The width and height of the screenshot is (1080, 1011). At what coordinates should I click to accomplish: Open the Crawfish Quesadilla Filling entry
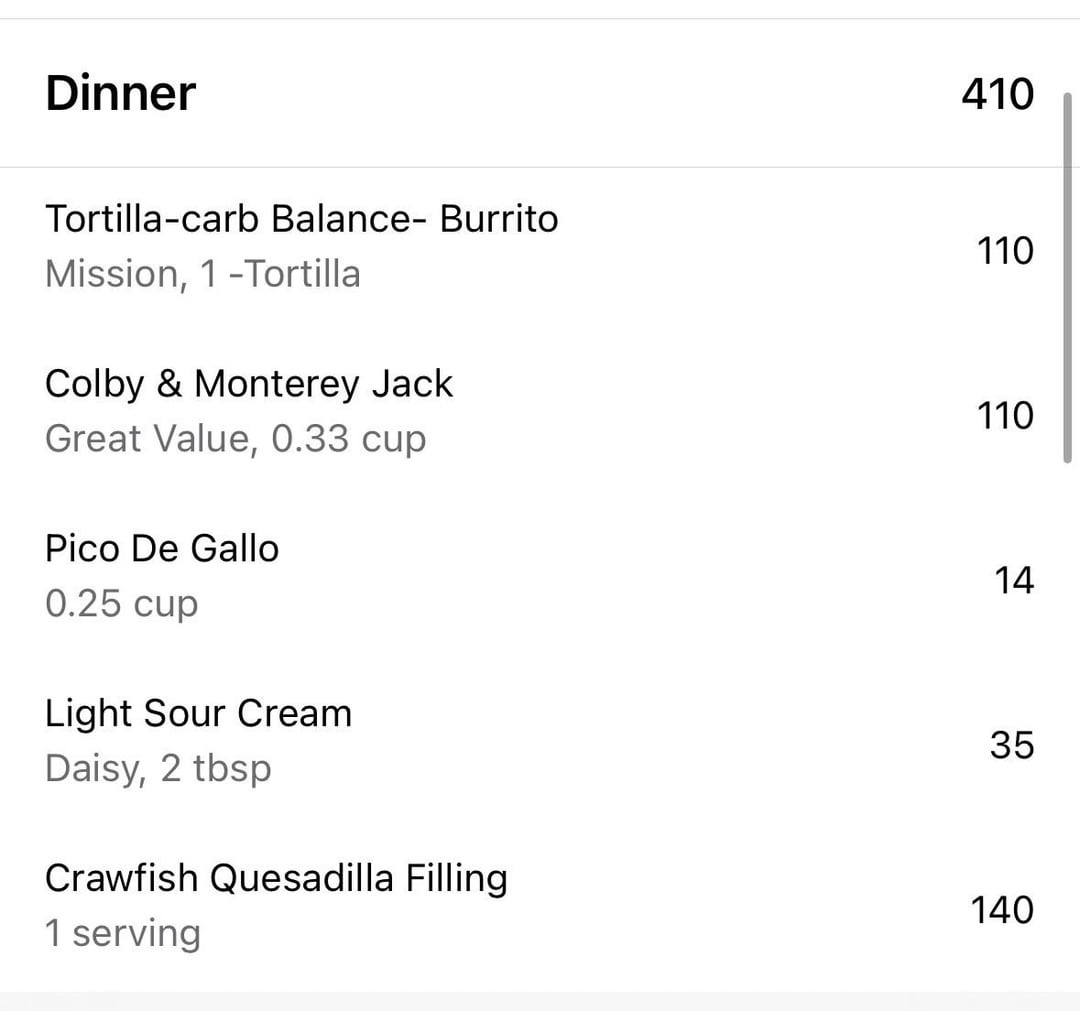pos(276,878)
